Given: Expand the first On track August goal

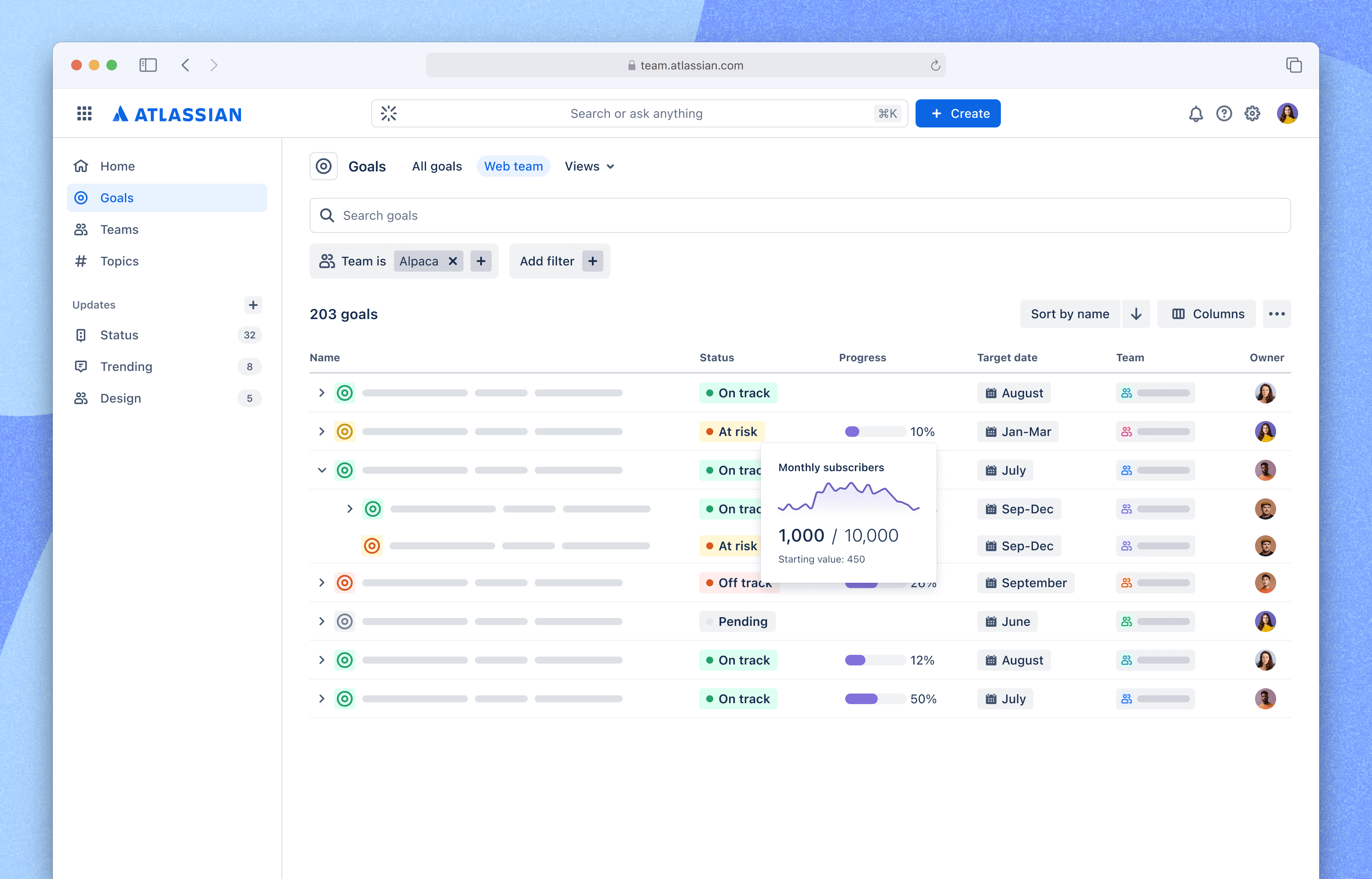Looking at the screenshot, I should [321, 393].
